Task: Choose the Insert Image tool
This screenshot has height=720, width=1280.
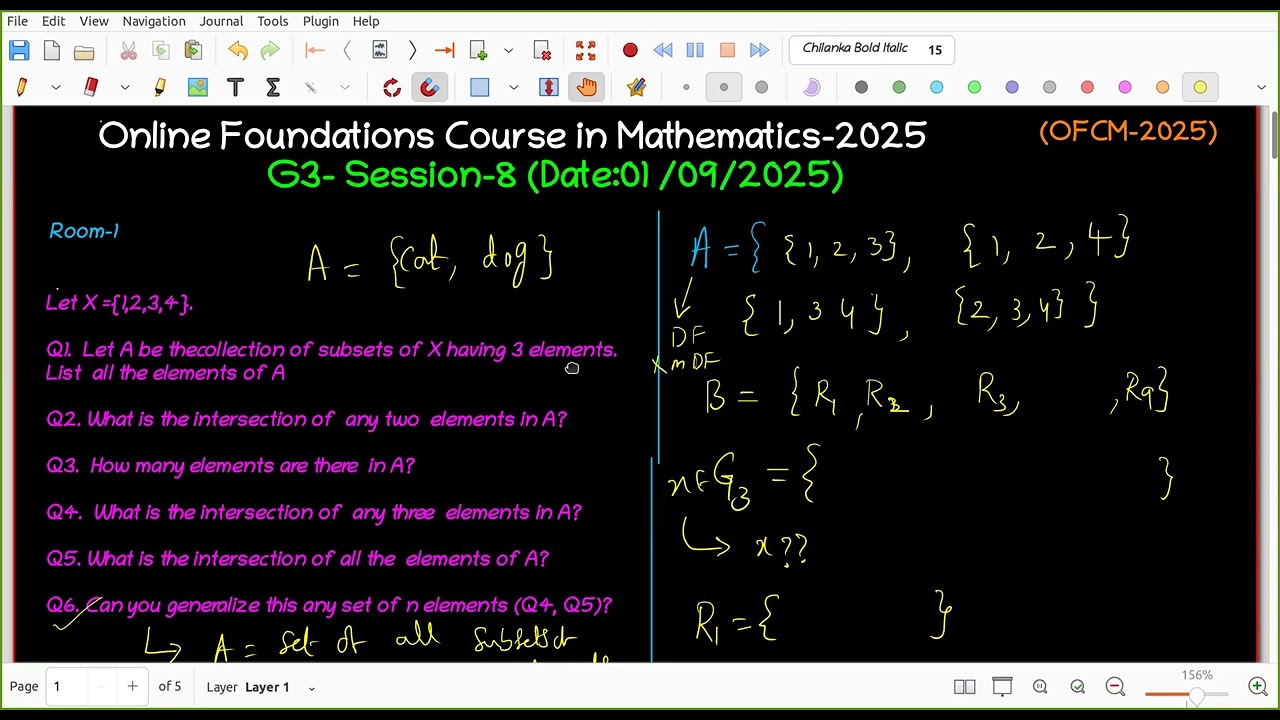Action: [x=198, y=88]
